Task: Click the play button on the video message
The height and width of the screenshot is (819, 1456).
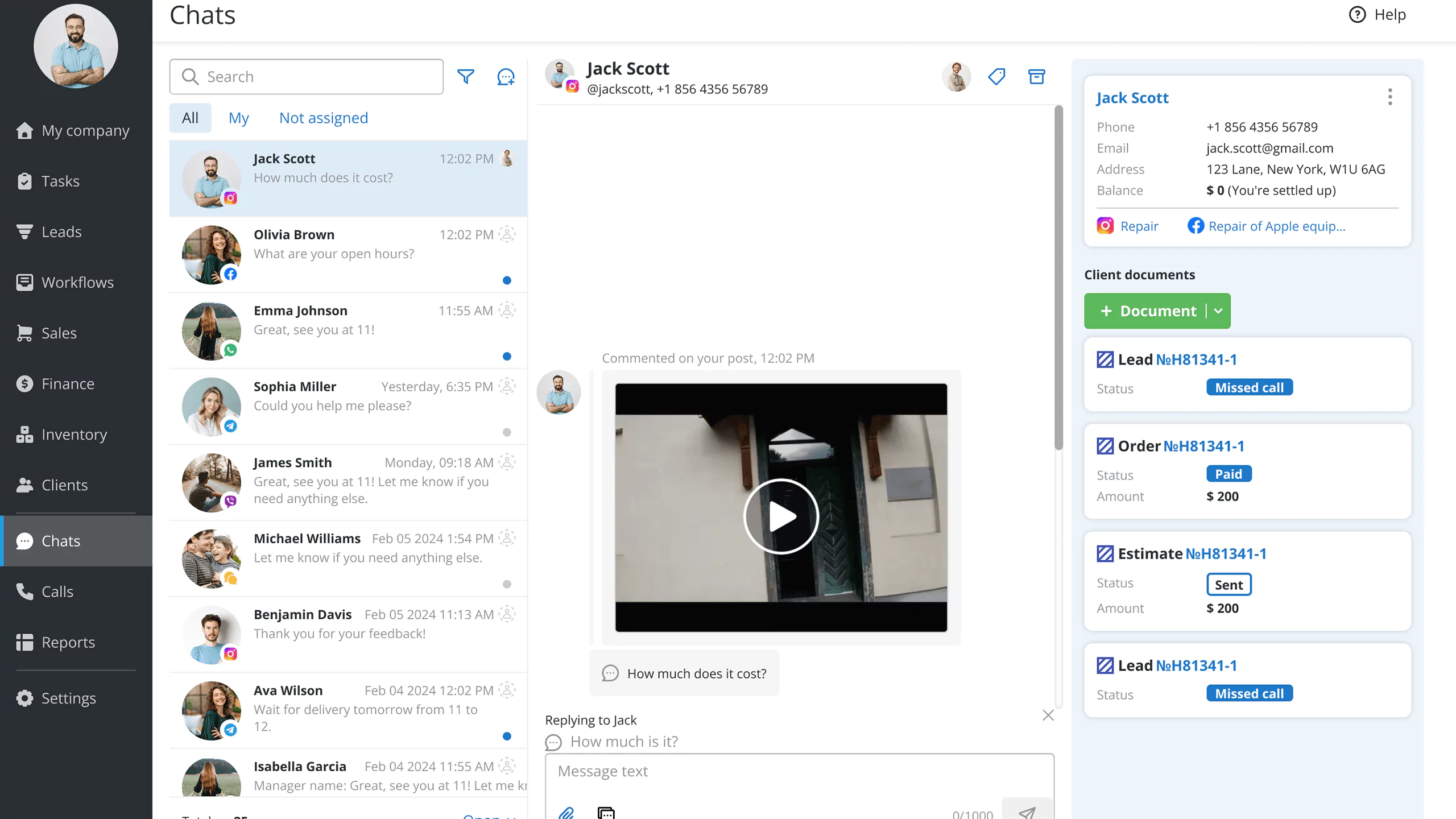Action: pos(781,515)
